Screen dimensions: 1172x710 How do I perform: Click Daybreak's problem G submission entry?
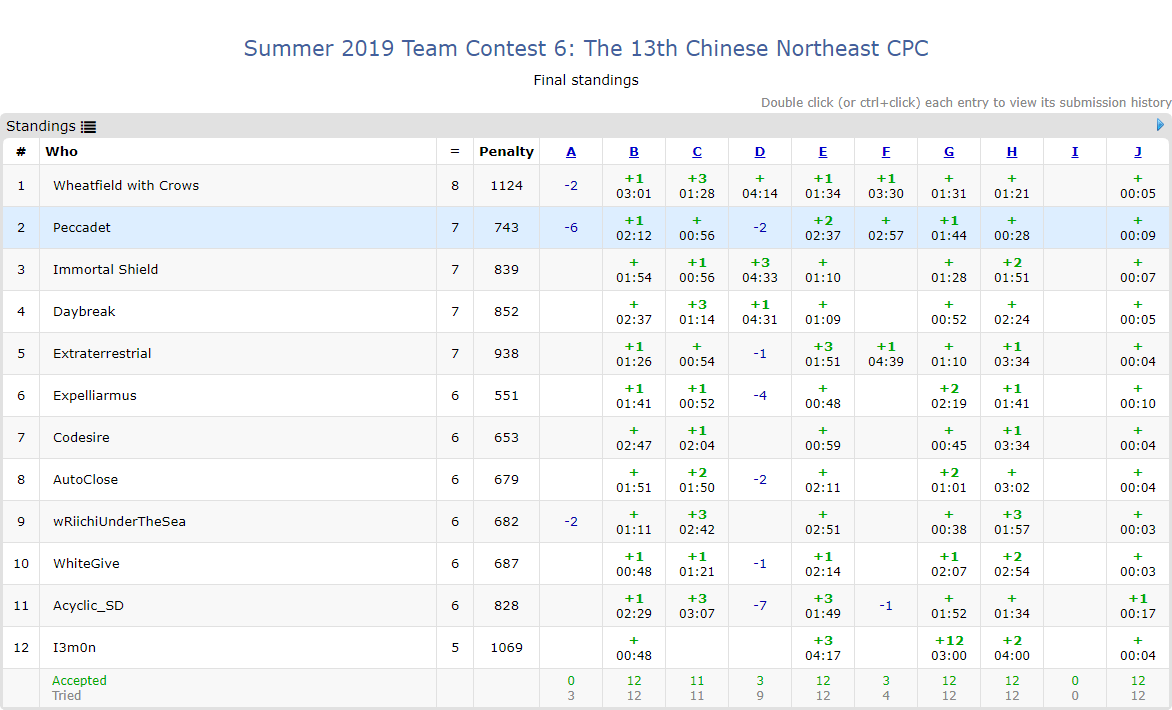949,312
